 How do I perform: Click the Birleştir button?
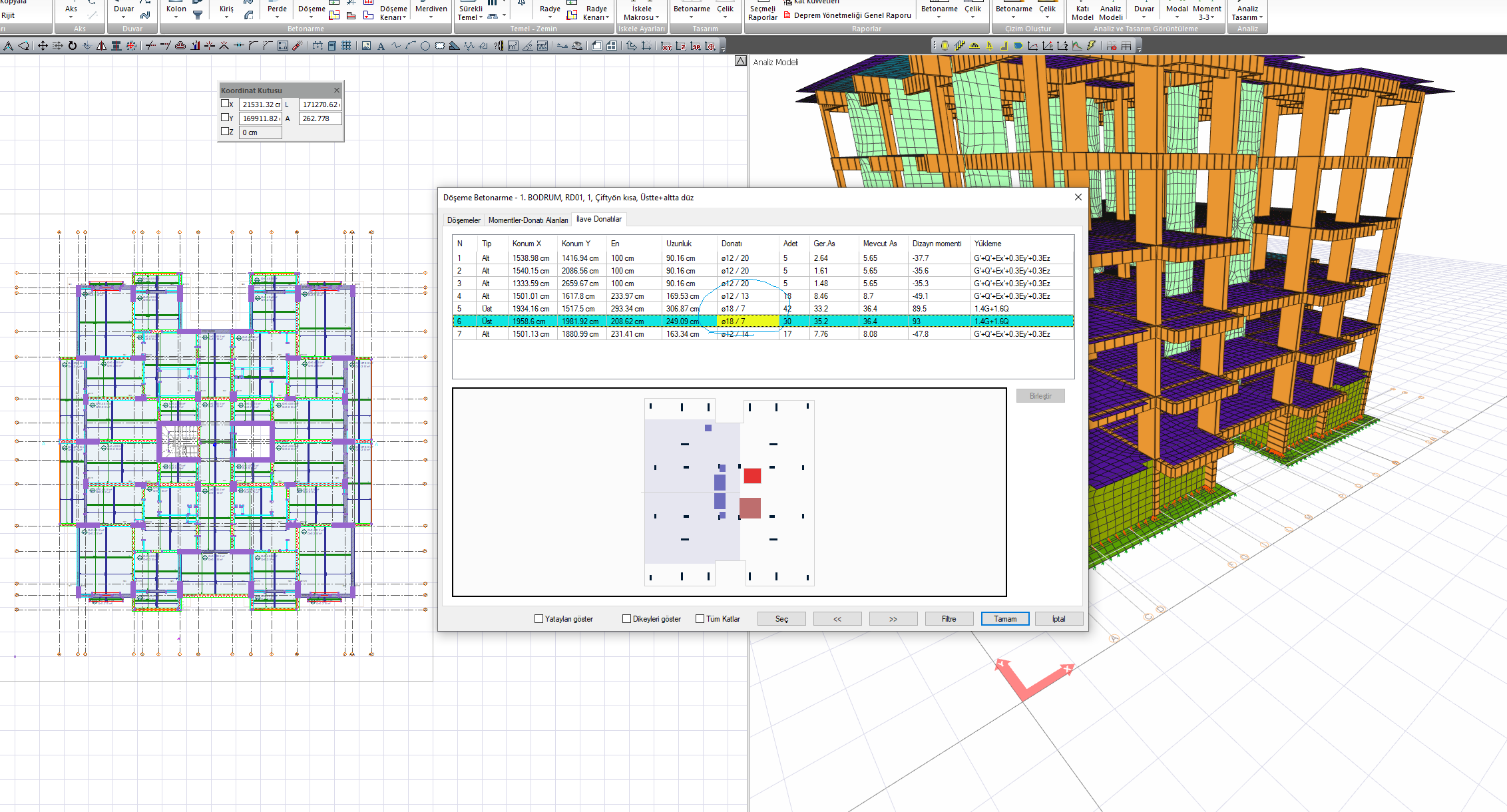point(1040,396)
